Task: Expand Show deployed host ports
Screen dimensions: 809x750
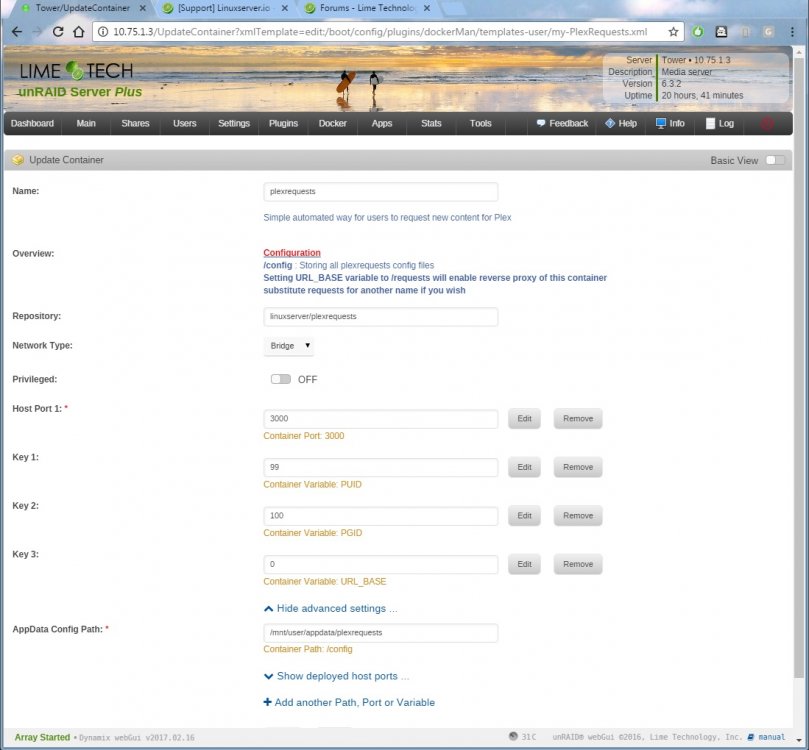Action: pos(336,676)
